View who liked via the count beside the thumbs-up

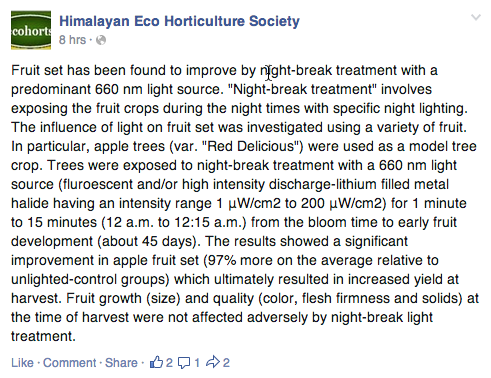pos(169,363)
